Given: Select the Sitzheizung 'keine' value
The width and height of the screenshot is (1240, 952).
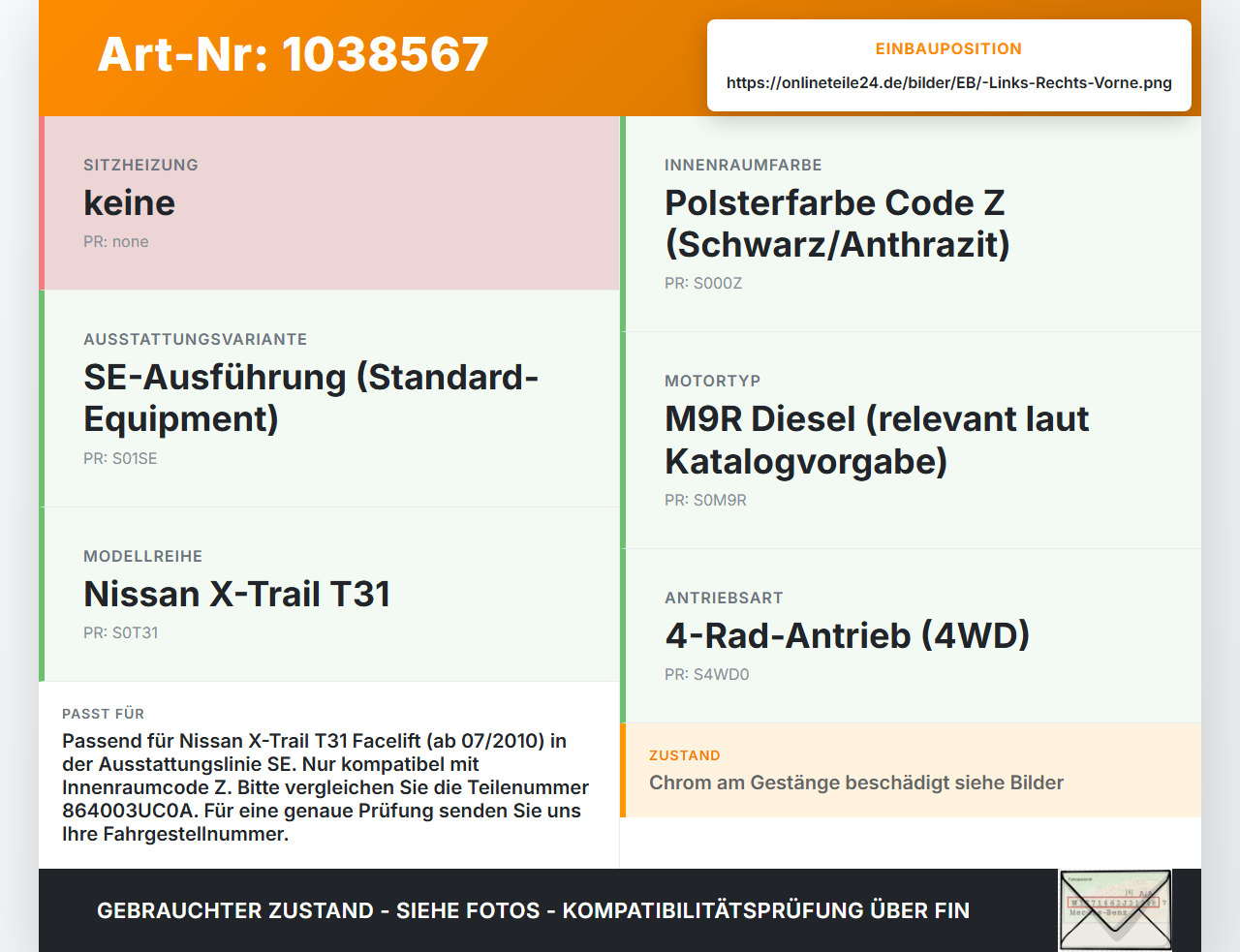Looking at the screenshot, I should tap(130, 202).
